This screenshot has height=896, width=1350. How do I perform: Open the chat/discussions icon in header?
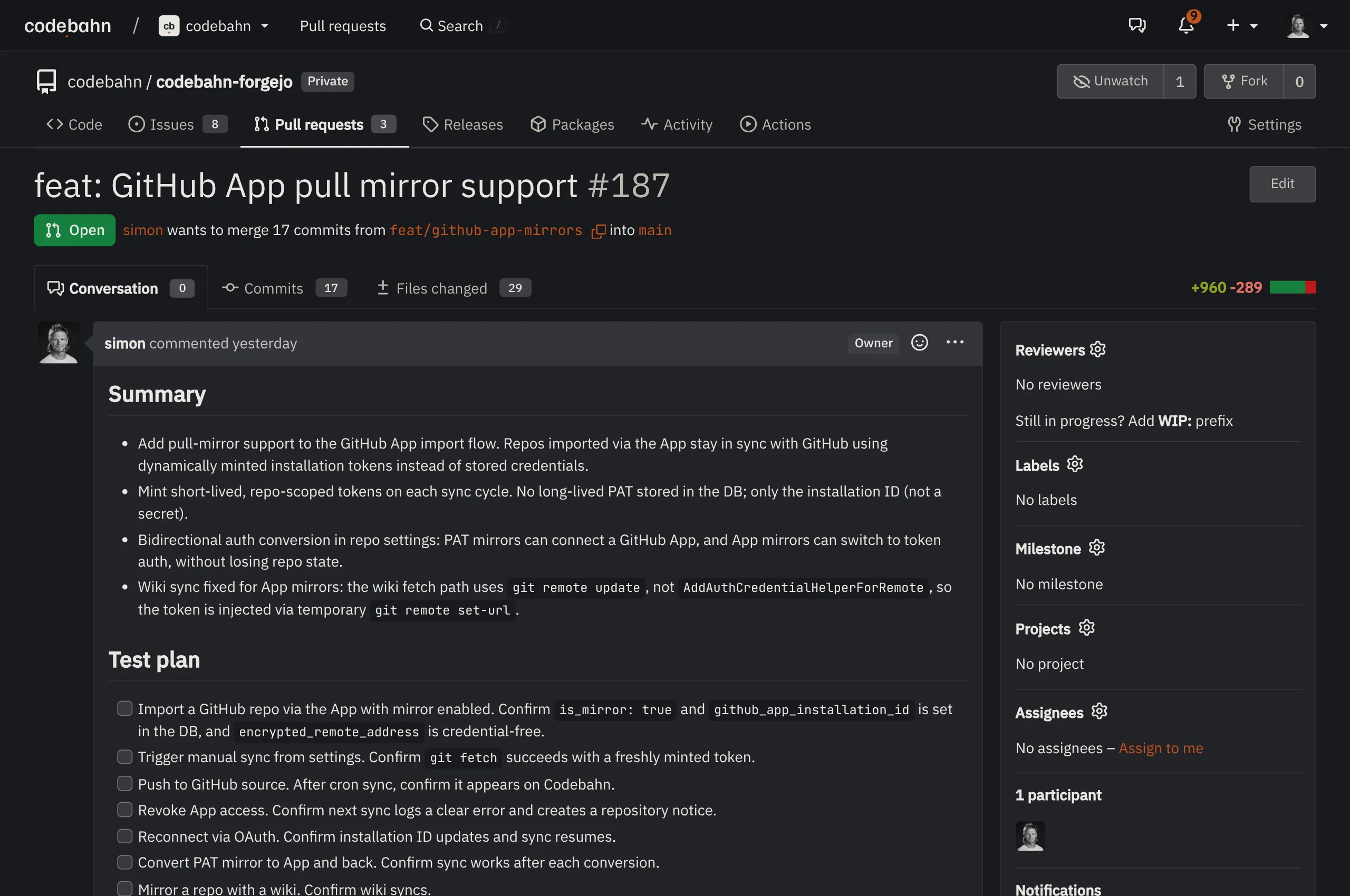tap(1137, 26)
